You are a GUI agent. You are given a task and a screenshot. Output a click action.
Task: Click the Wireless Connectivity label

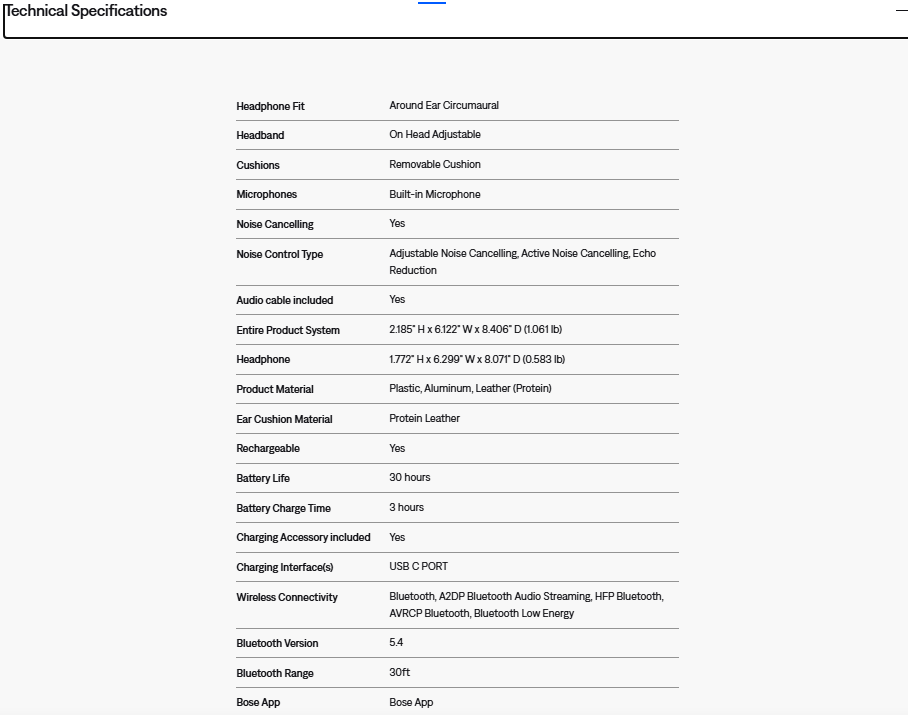[x=286, y=597]
